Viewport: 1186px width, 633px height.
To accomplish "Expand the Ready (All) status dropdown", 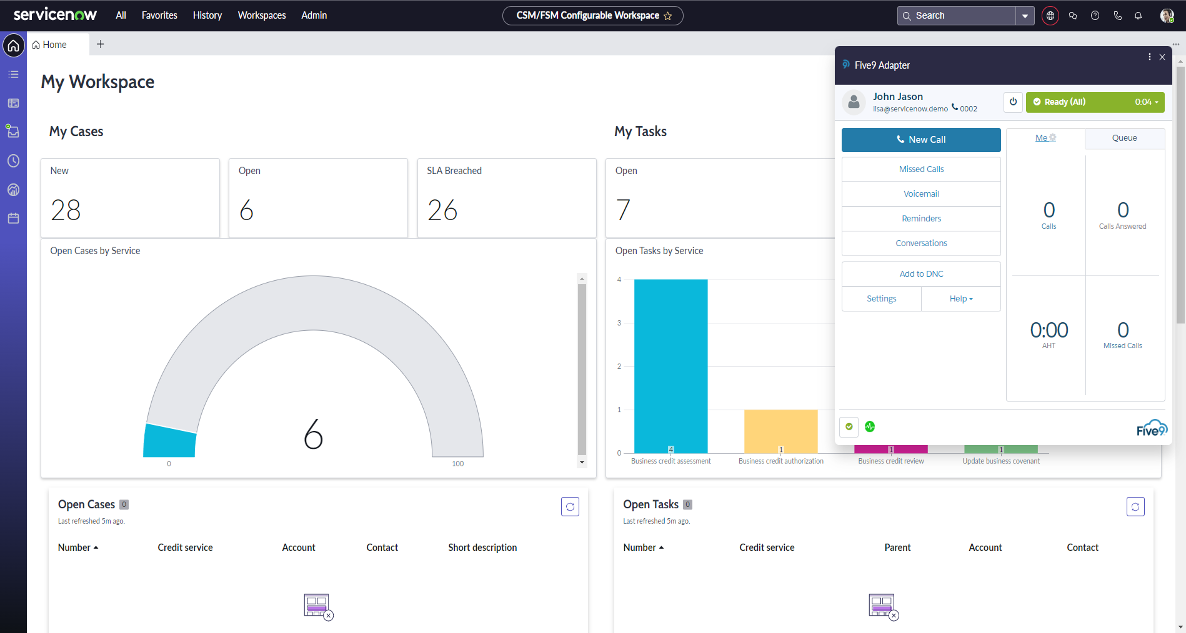I will click(x=1157, y=102).
